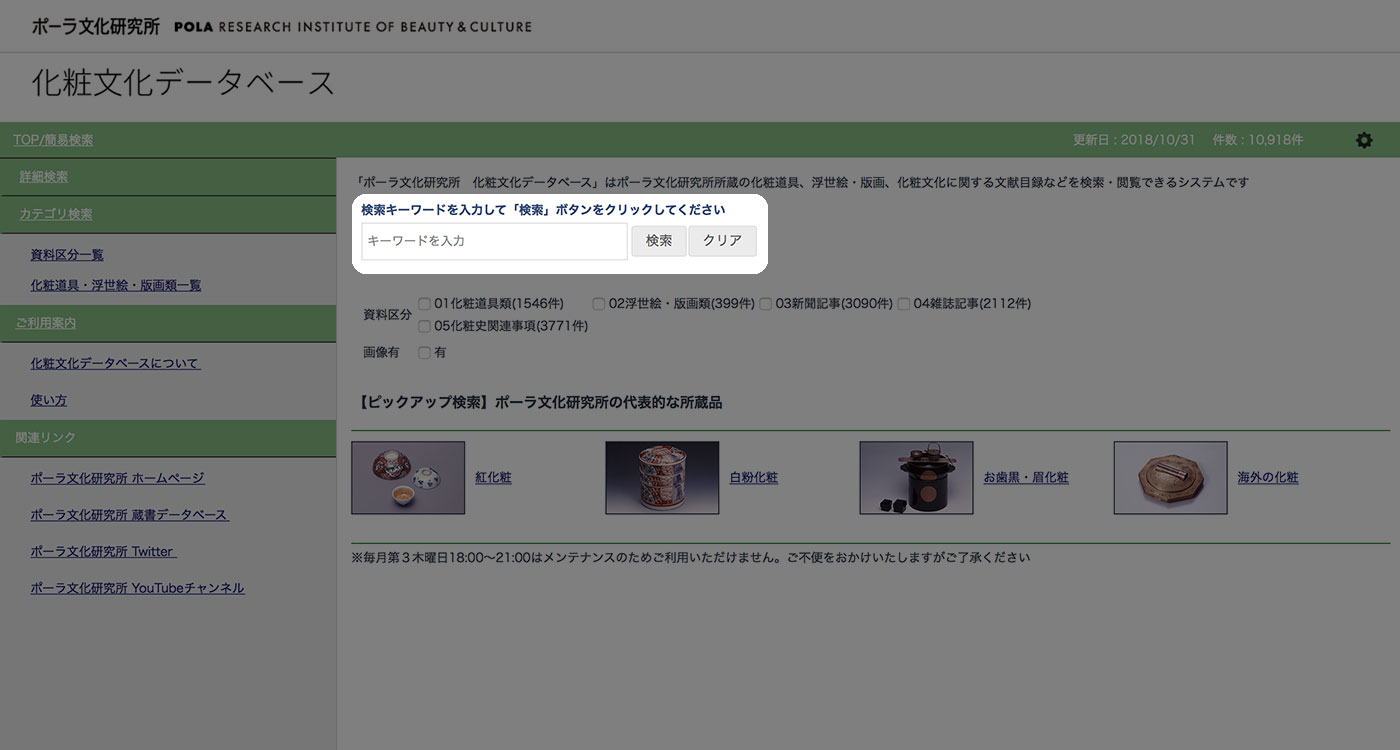Open the お歯黒・眉化粧 text link

(x=1026, y=478)
